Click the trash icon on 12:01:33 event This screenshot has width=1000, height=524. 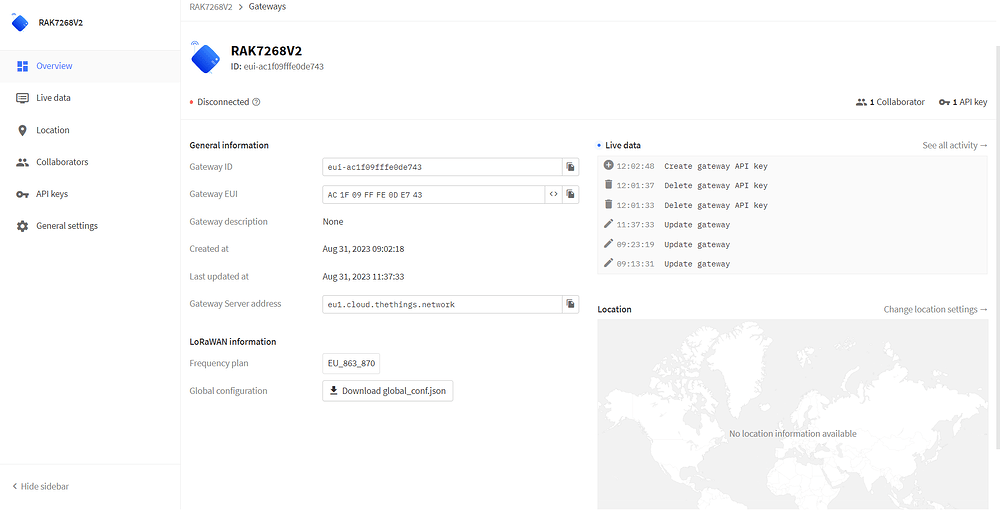coord(608,204)
